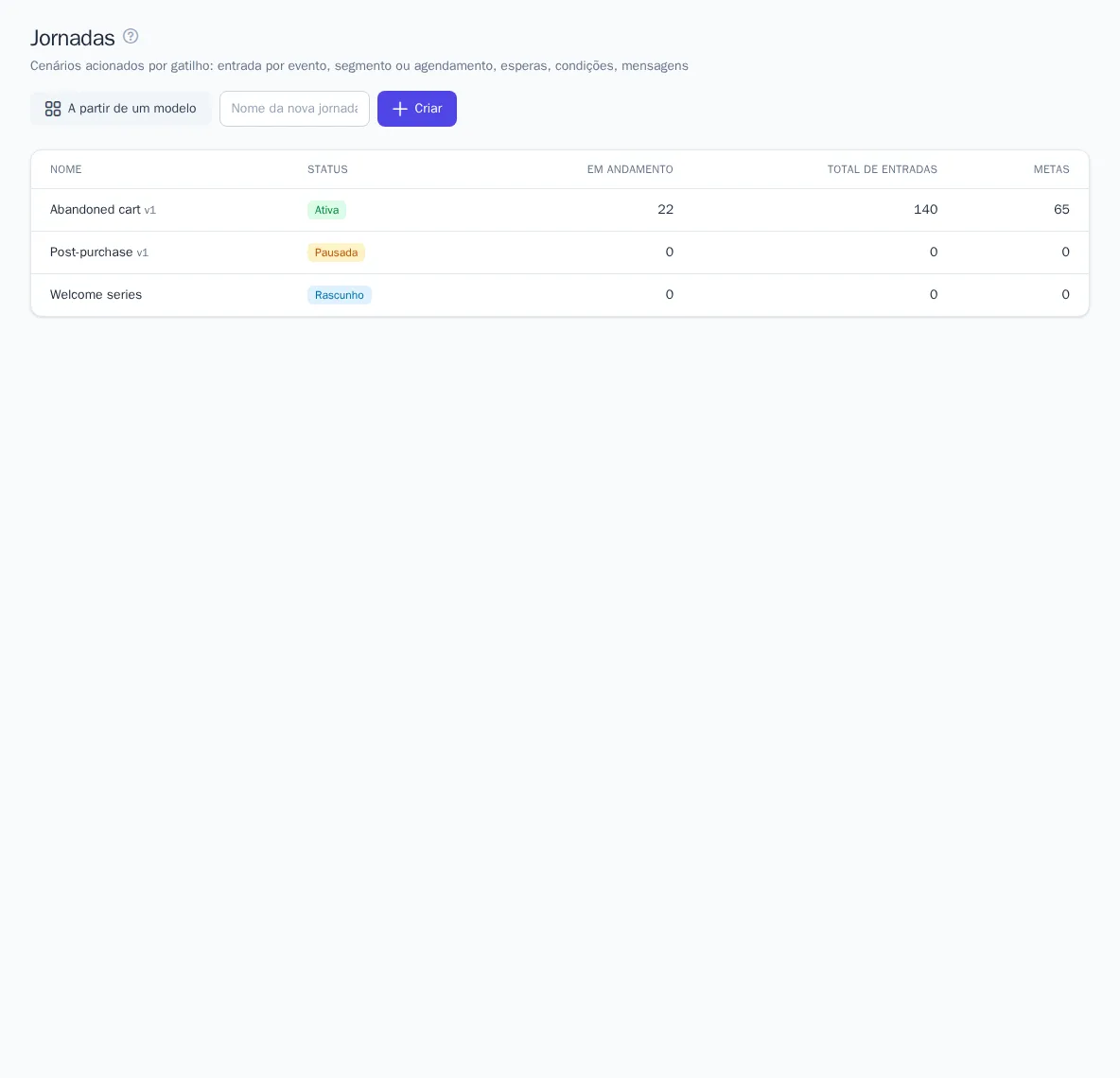Click the value 65 in Abandoned cart row
This screenshot has width=1120, height=1078.
tap(1061, 209)
